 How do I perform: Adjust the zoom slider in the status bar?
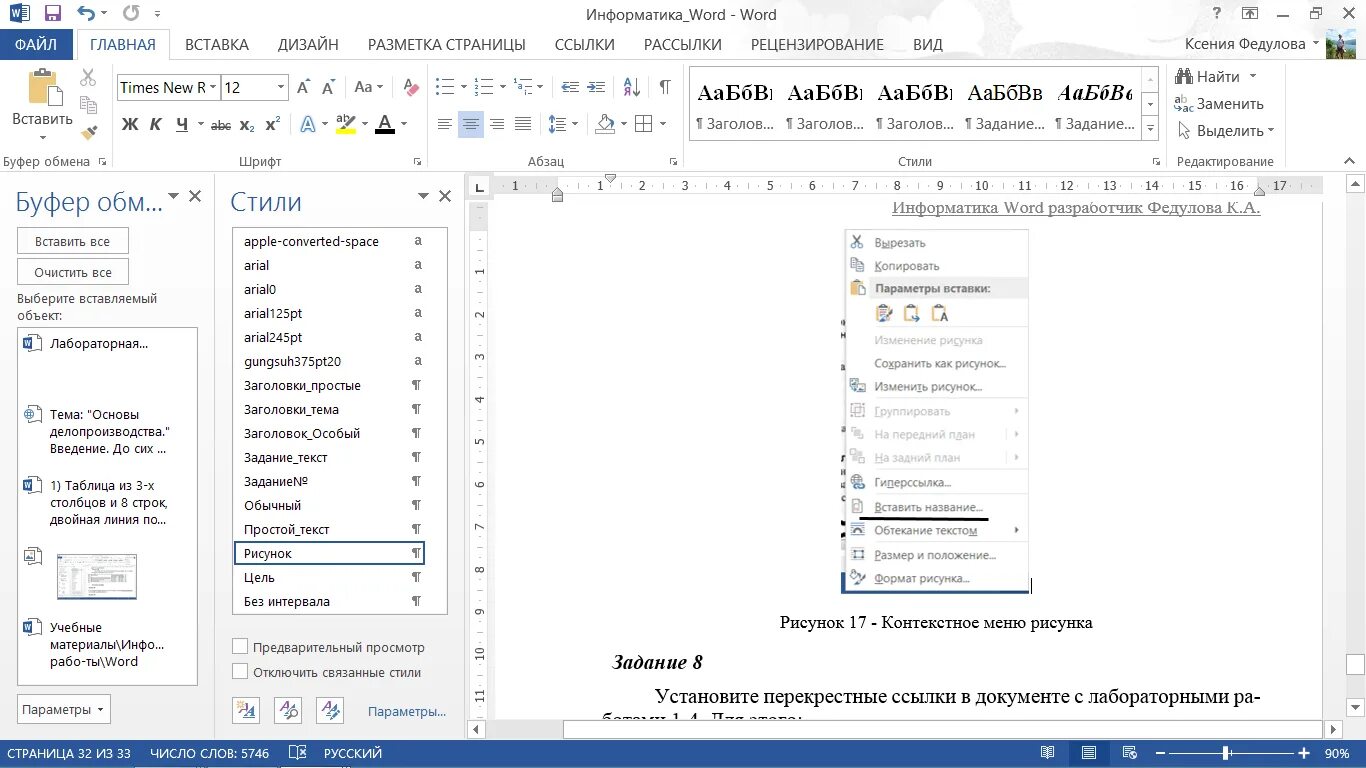[1226, 753]
